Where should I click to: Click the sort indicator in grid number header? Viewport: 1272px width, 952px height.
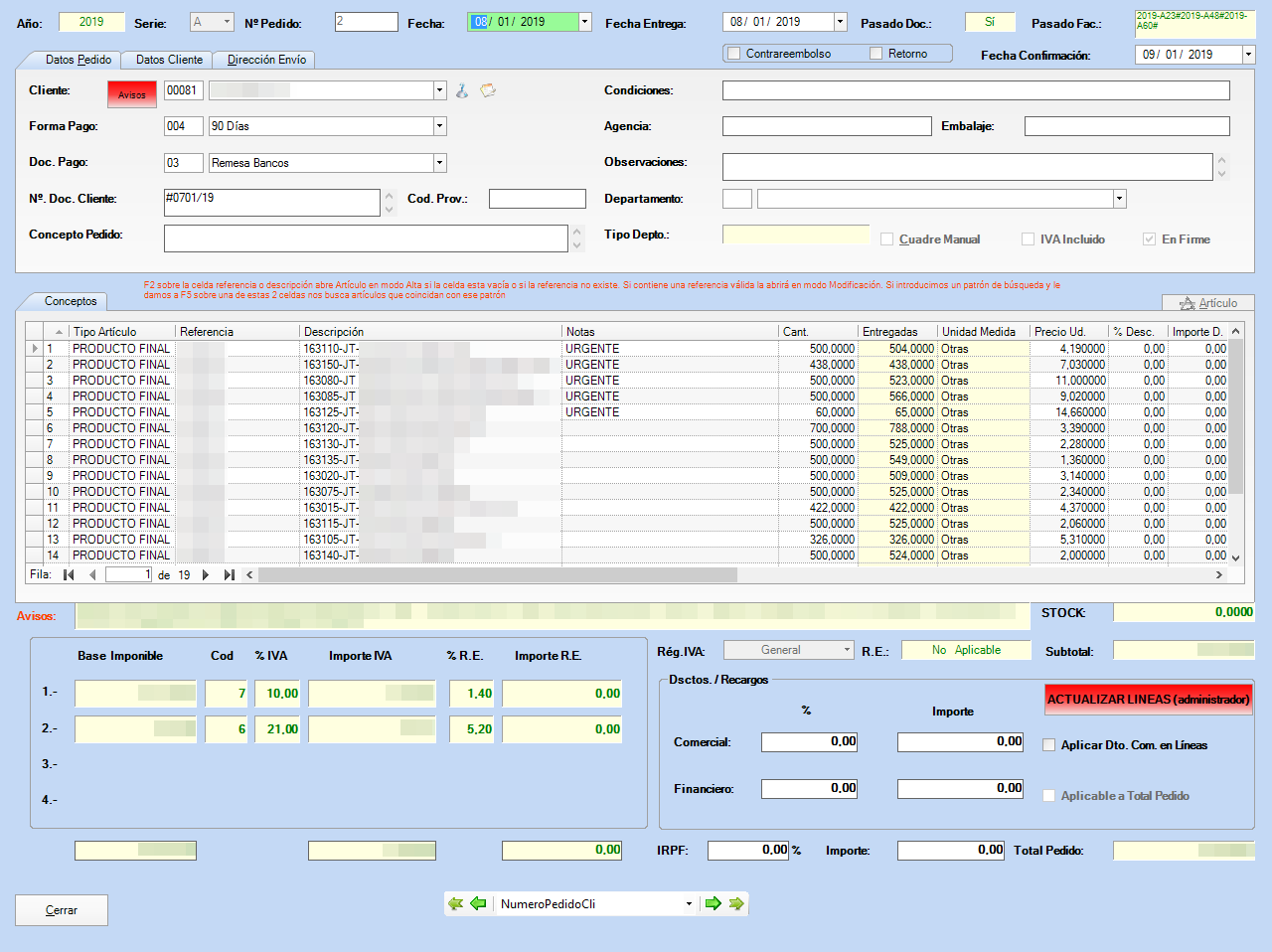click(x=59, y=332)
